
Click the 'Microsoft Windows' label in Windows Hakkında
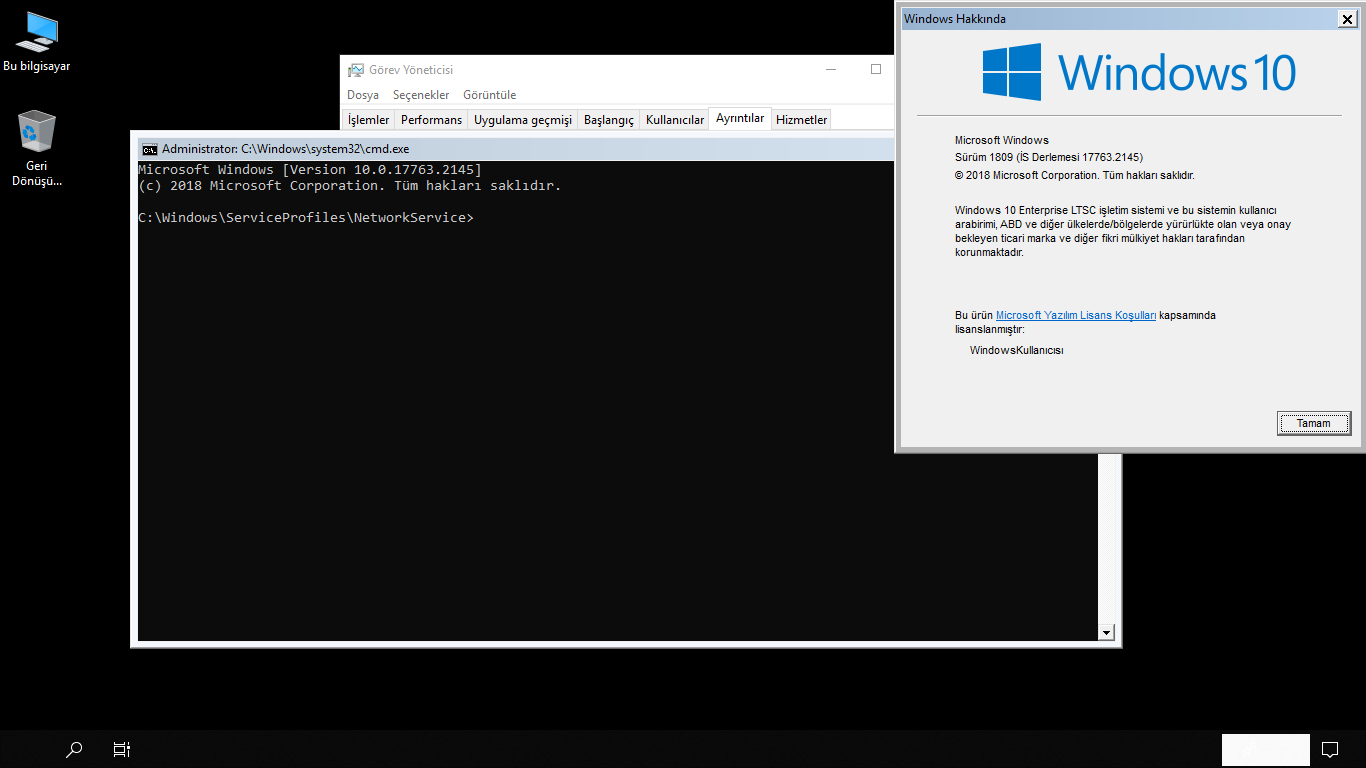[1002, 141]
